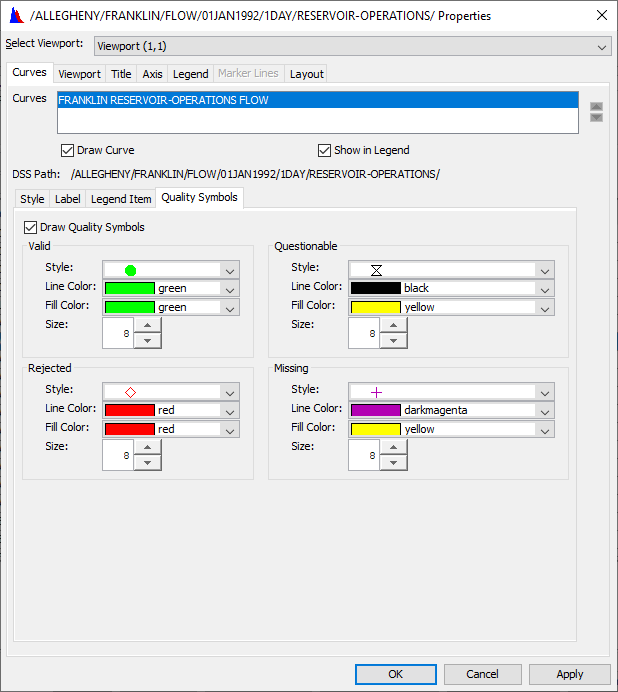Click the Apply button
618x692 pixels.
(569, 674)
